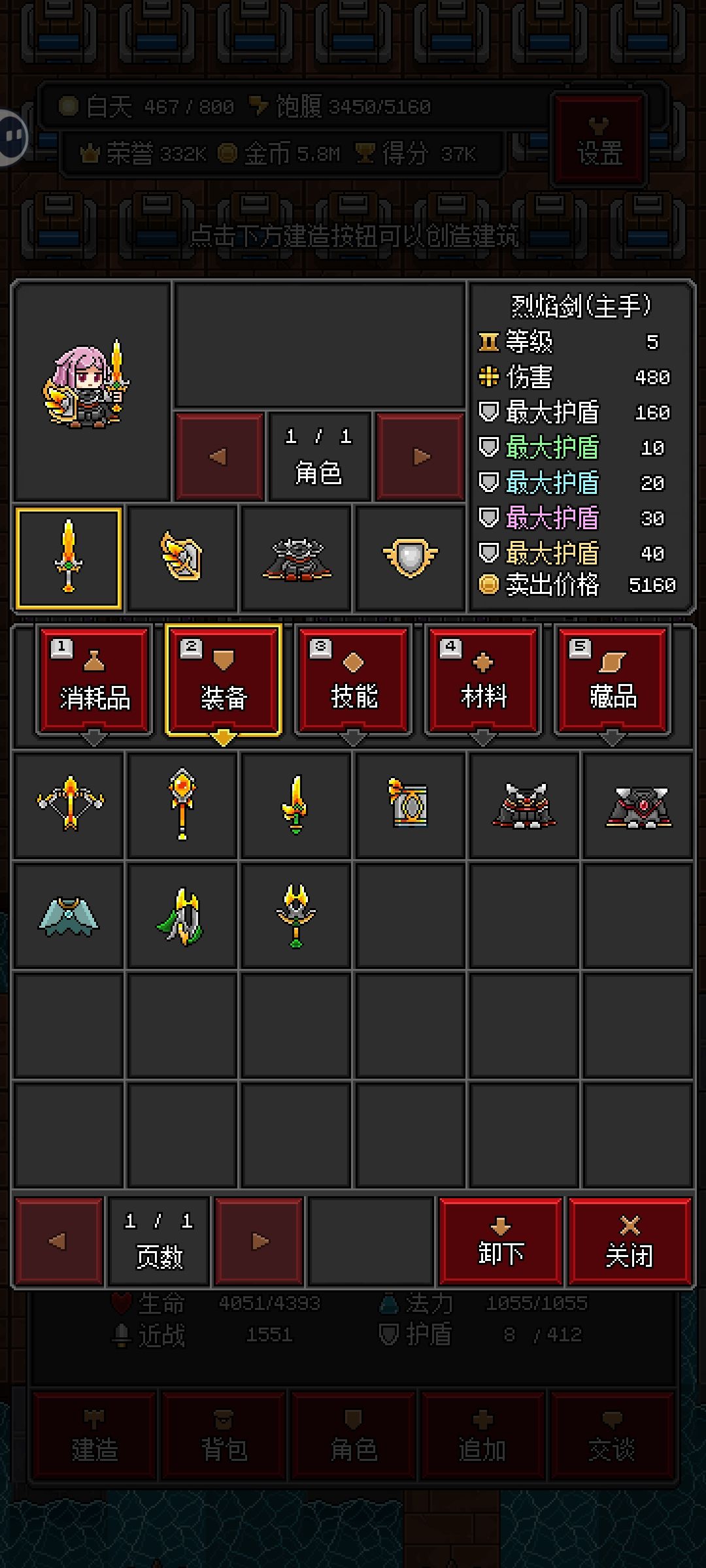
Task: Go to previous character with left arrow
Action: coord(220,456)
